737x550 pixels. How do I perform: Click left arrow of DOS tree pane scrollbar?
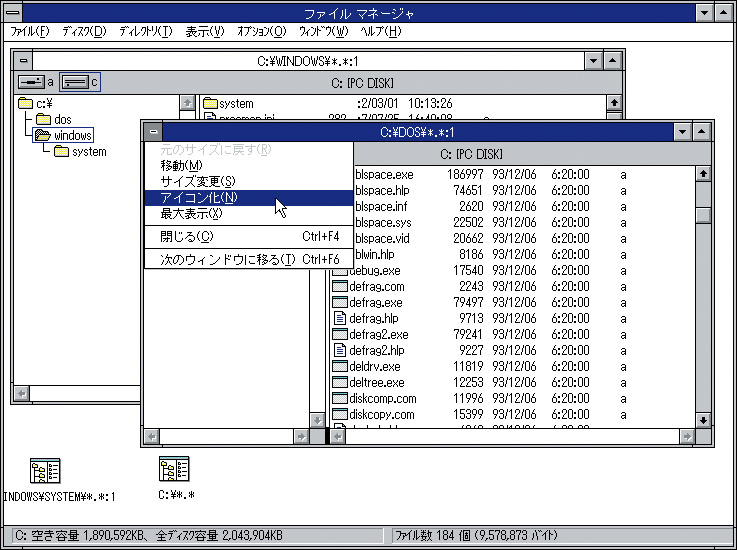pos(152,437)
